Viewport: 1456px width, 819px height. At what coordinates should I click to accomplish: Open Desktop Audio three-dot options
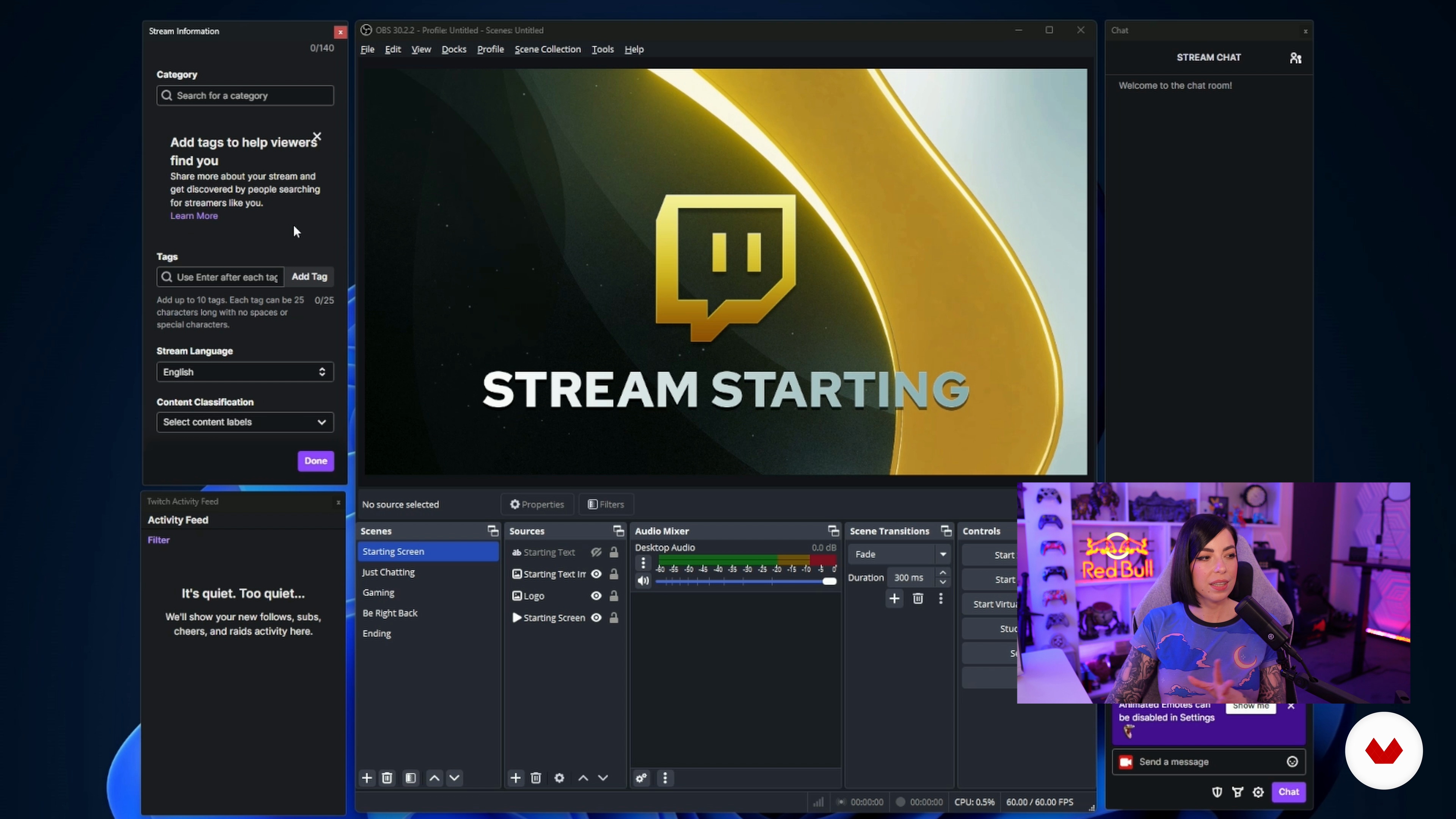643,563
